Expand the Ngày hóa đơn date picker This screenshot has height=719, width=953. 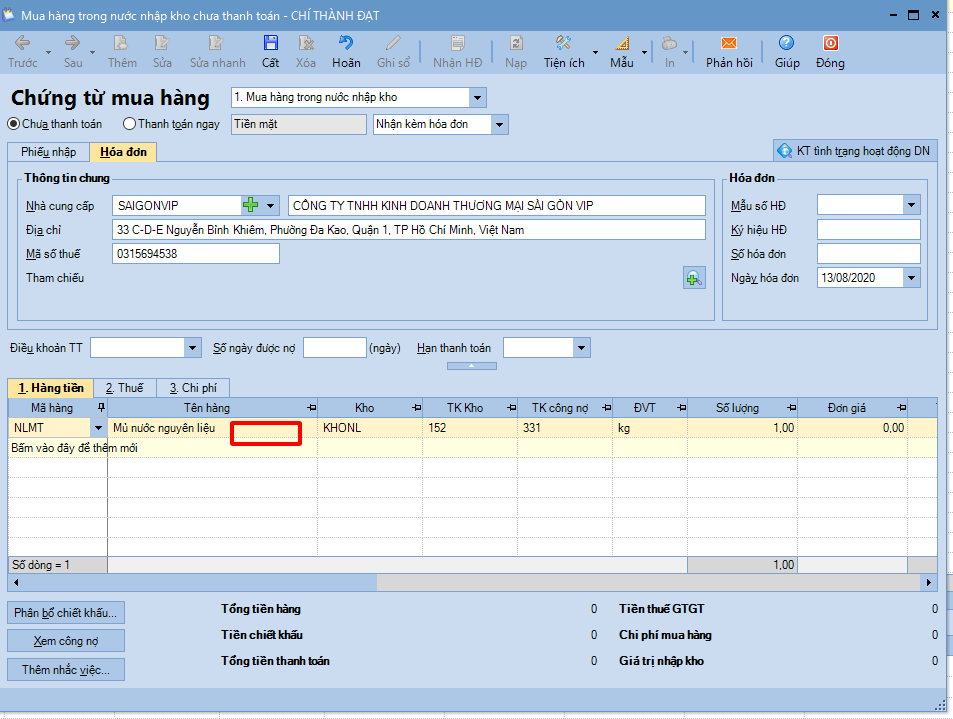(x=910, y=278)
